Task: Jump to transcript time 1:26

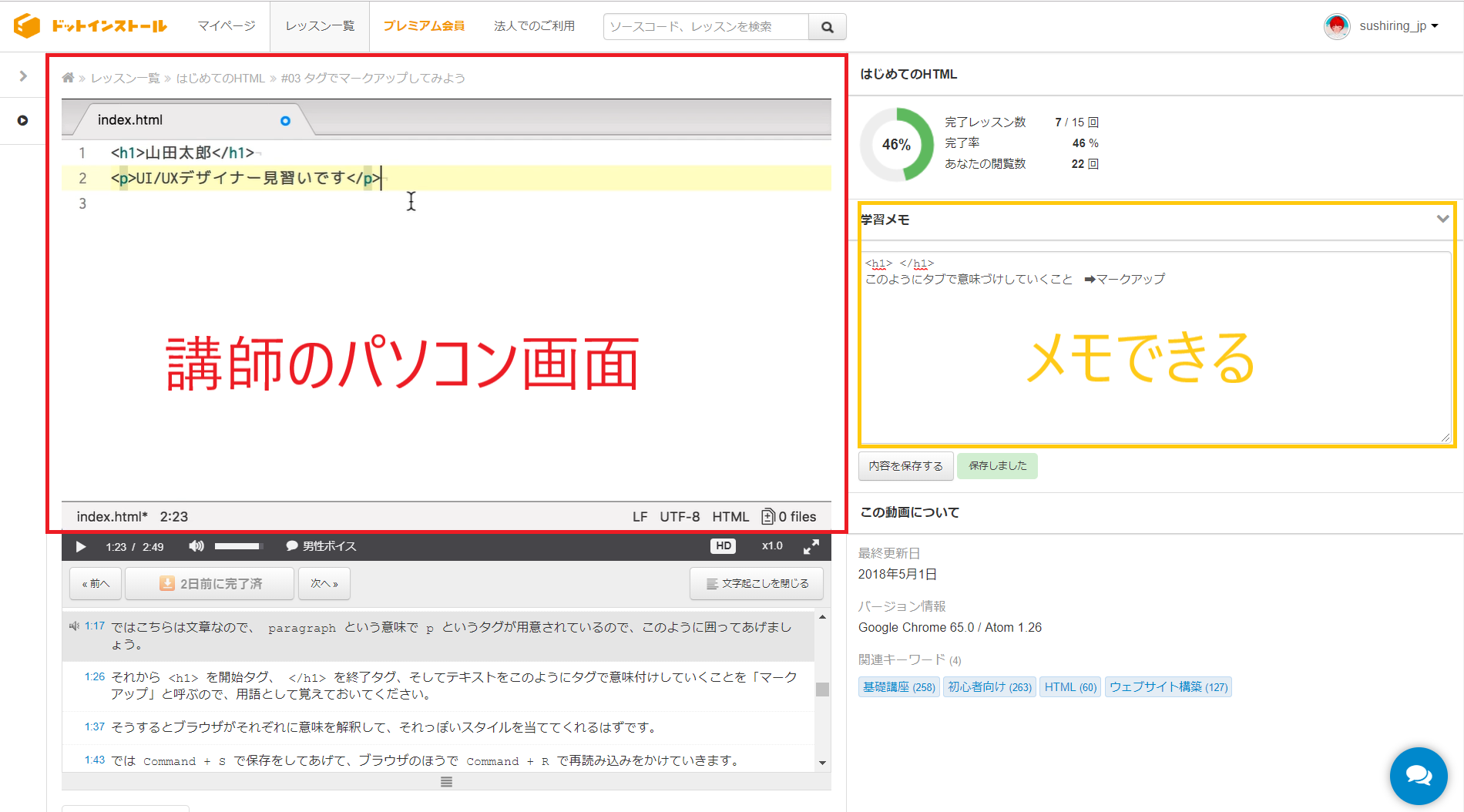Action: (95, 676)
